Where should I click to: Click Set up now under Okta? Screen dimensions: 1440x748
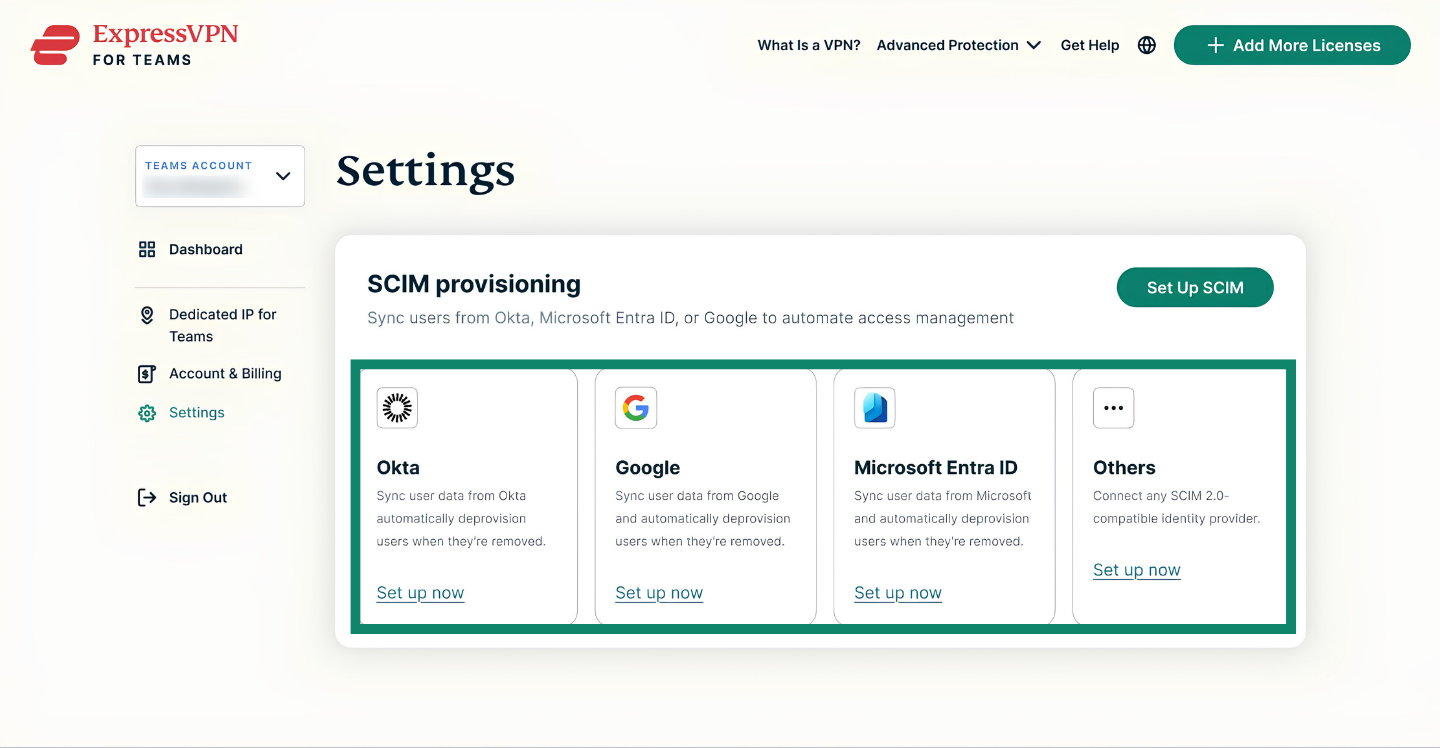[420, 593]
